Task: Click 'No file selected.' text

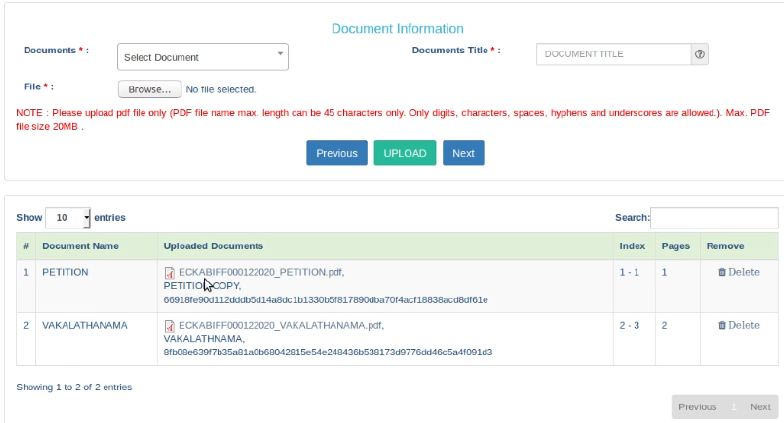Action: (x=220, y=89)
